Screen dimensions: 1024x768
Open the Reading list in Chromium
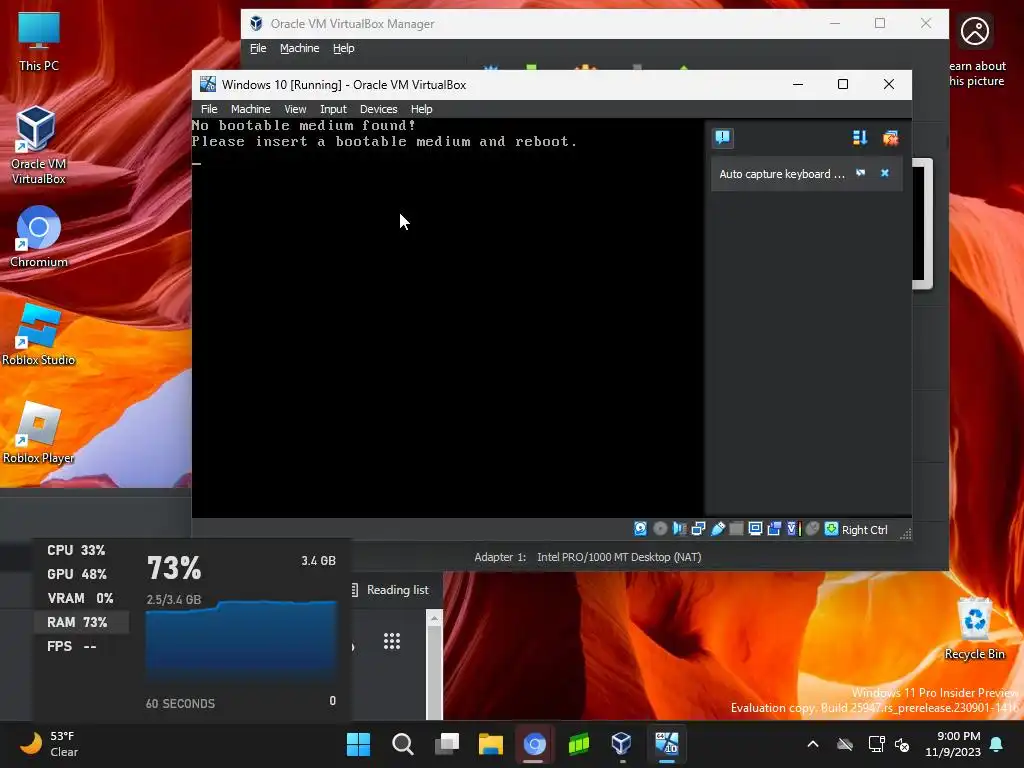point(391,590)
